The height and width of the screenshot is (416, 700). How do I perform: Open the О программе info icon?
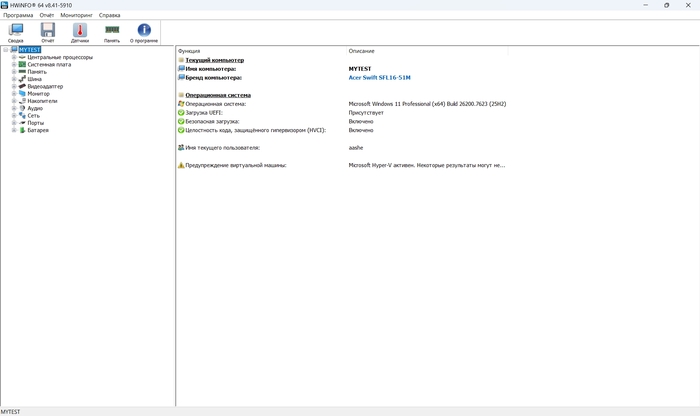(x=144, y=32)
